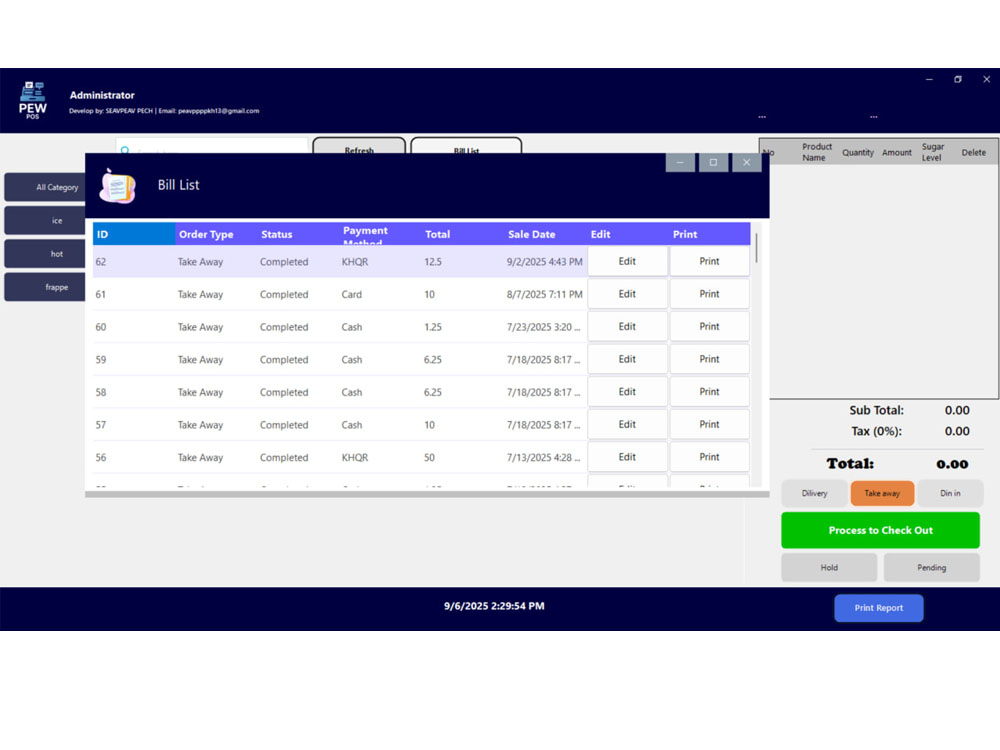Click the Refresh button
Image resolution: width=1000 pixels, height=750 pixels.
[359, 146]
